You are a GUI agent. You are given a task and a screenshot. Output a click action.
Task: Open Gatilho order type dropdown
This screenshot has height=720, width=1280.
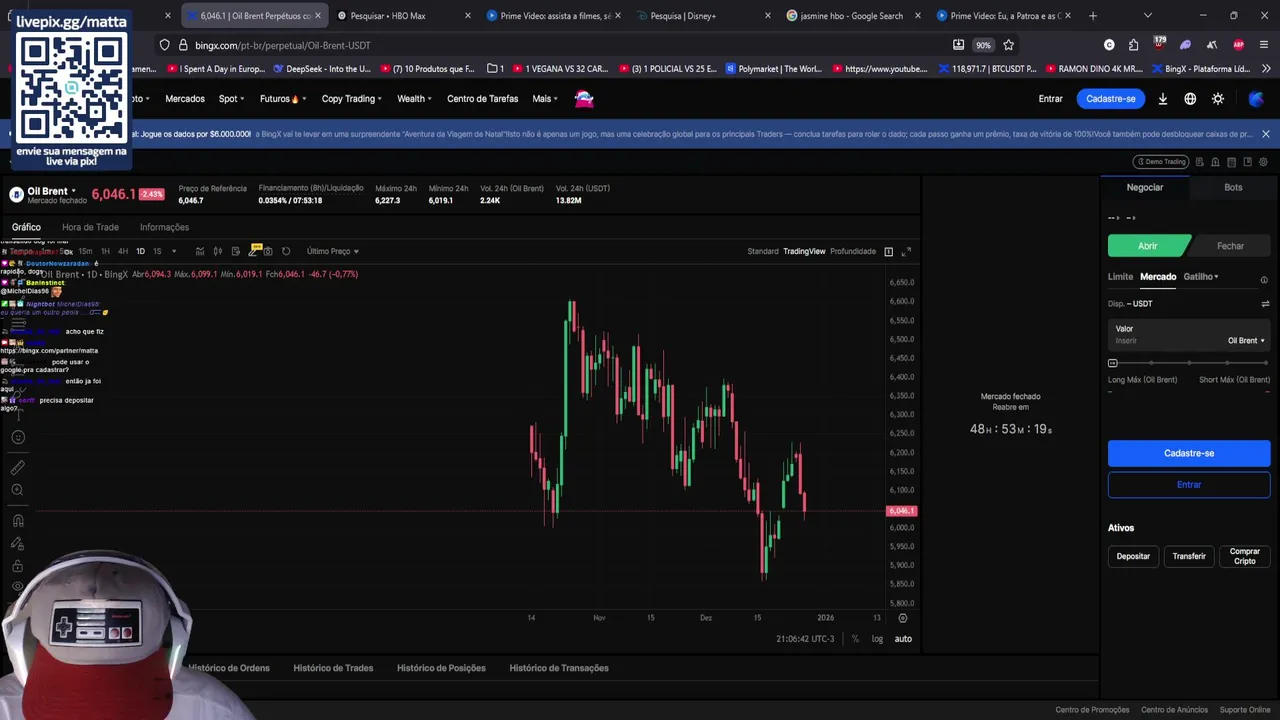click(x=1201, y=277)
